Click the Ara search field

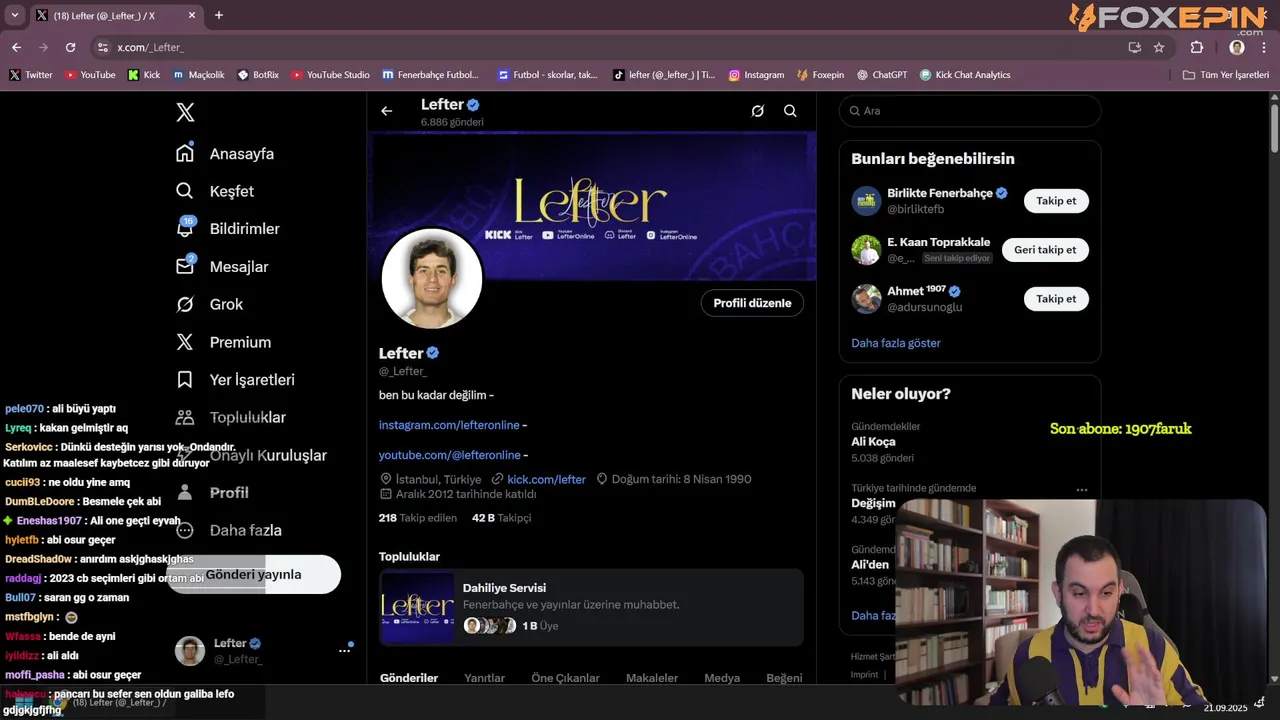point(970,111)
